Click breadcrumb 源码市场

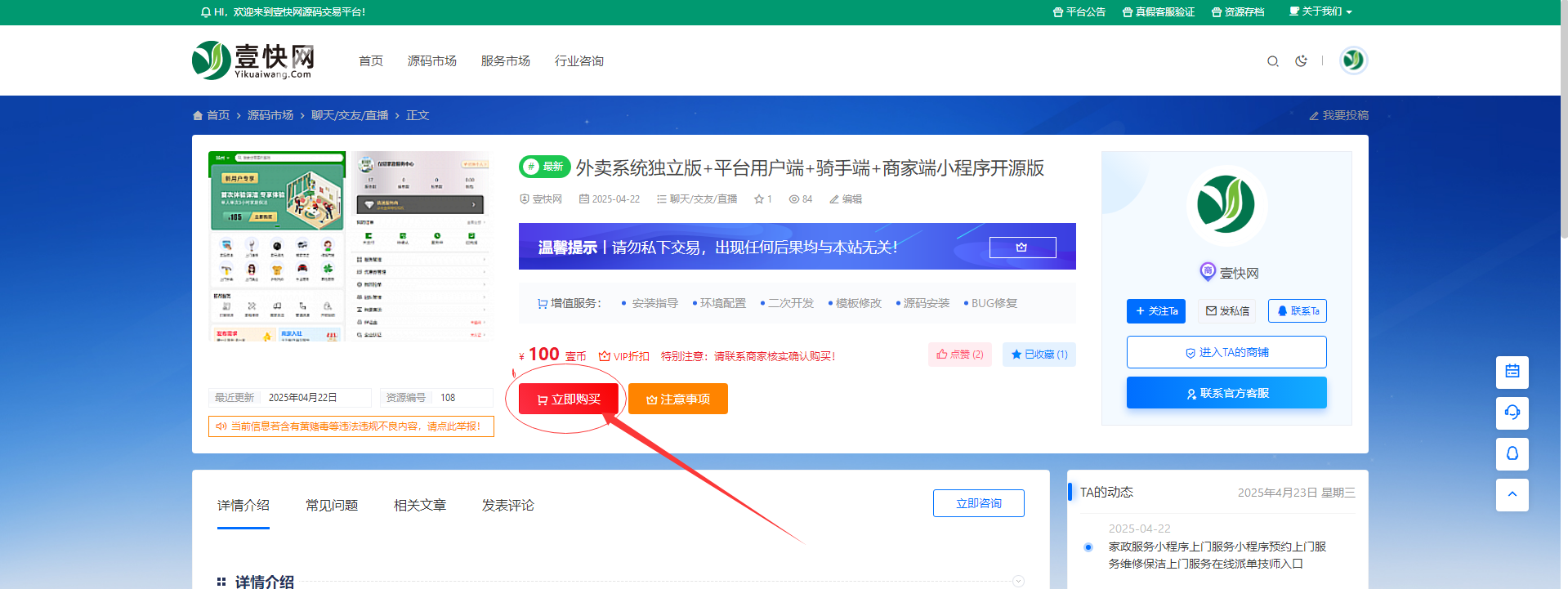click(x=270, y=115)
